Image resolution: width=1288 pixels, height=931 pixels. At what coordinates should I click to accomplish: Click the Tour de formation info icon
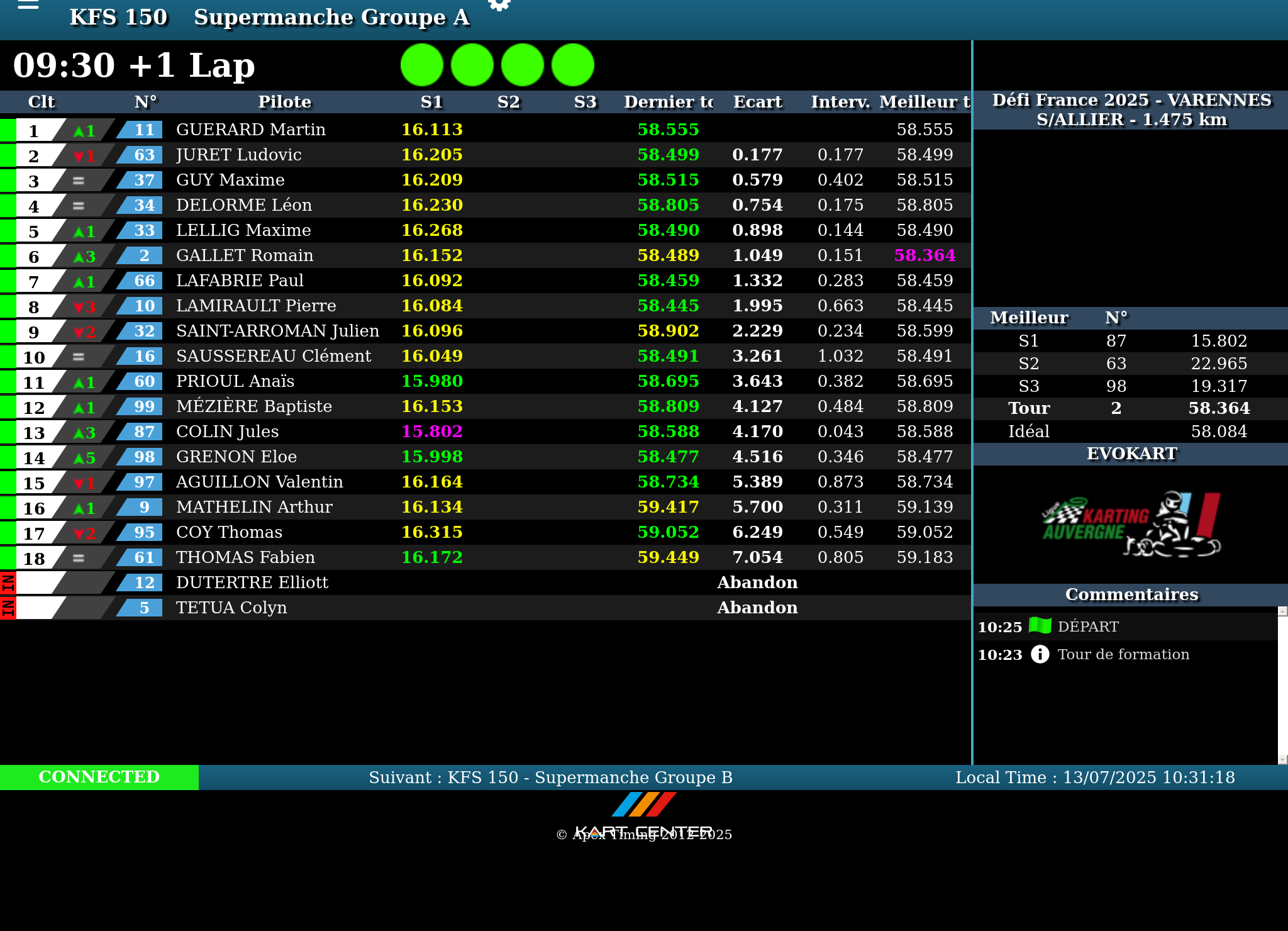tap(1040, 654)
